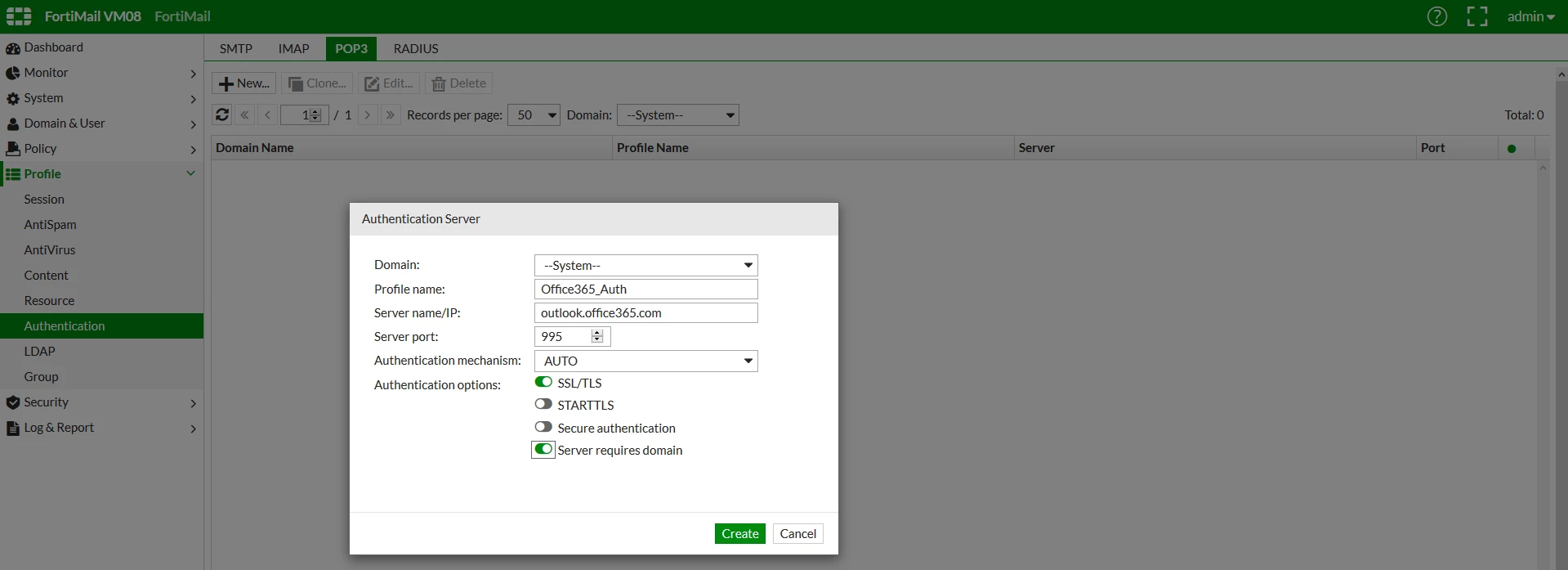
Task: Click the FortiMail grid logo icon
Action: coord(18,16)
